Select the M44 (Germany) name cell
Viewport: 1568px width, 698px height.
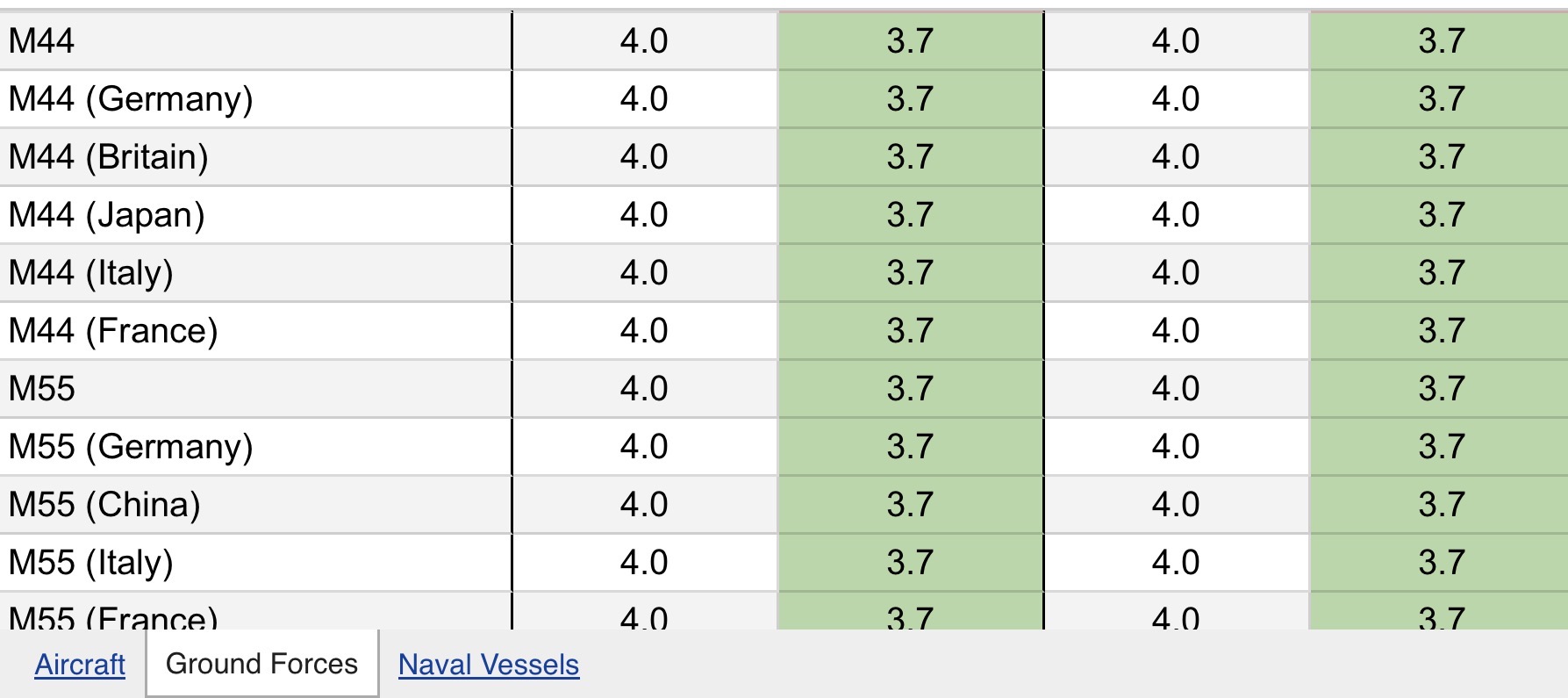point(255,99)
